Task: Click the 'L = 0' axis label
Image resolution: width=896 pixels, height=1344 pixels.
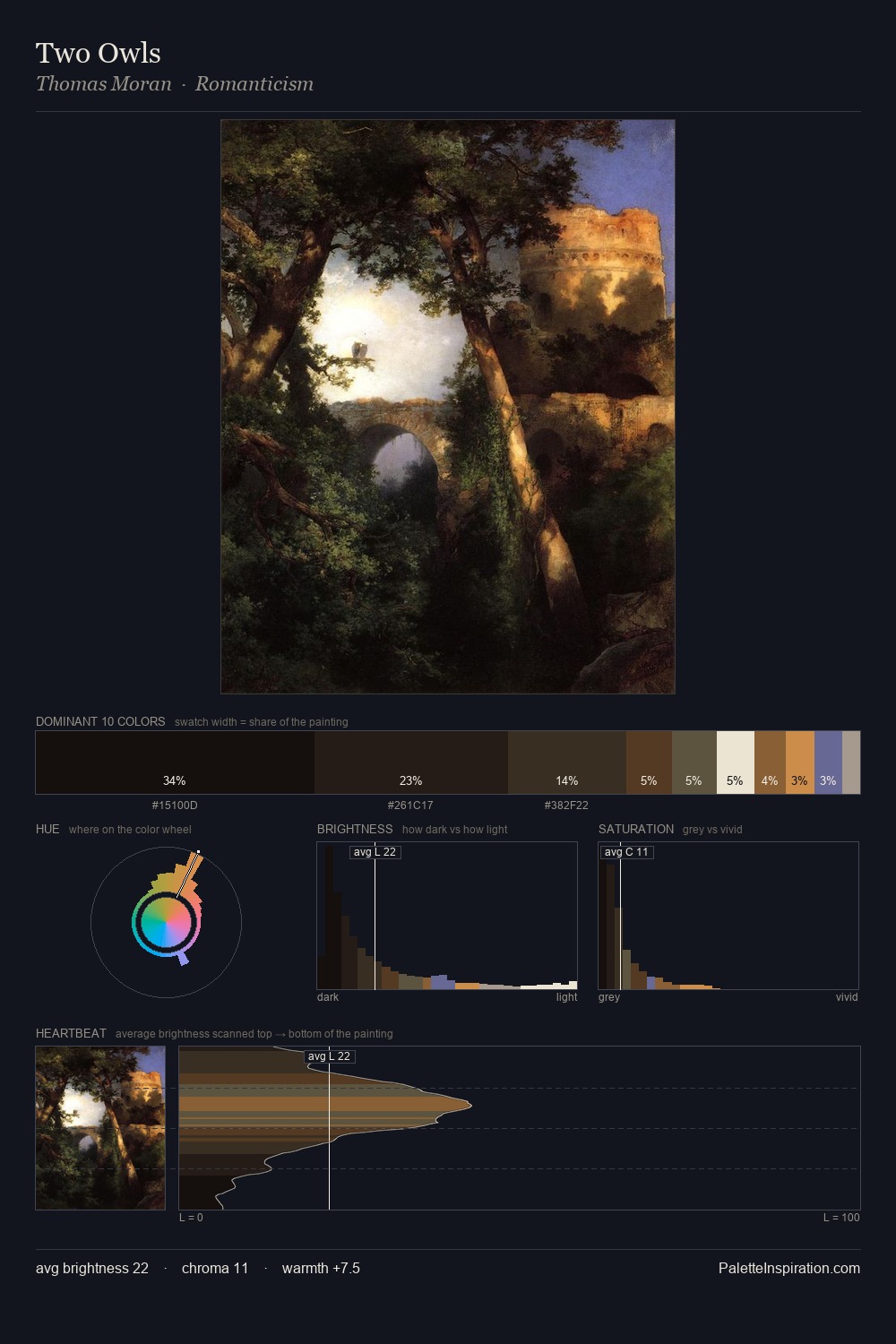Action: (x=191, y=1218)
